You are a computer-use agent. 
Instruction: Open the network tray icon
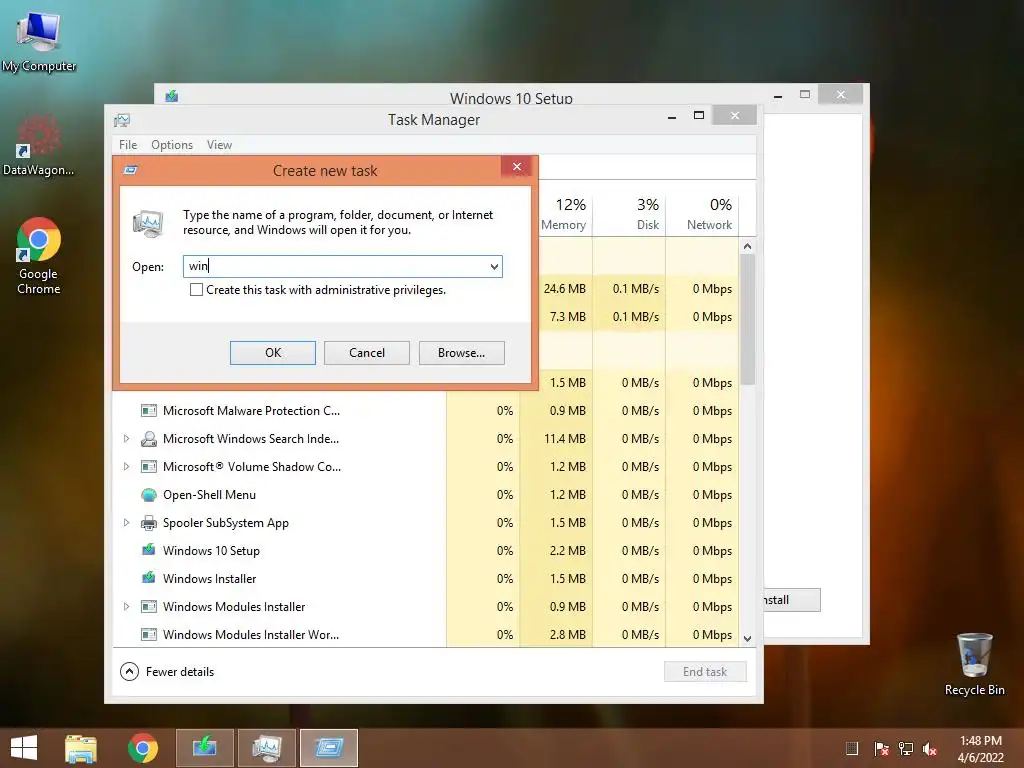click(906, 749)
